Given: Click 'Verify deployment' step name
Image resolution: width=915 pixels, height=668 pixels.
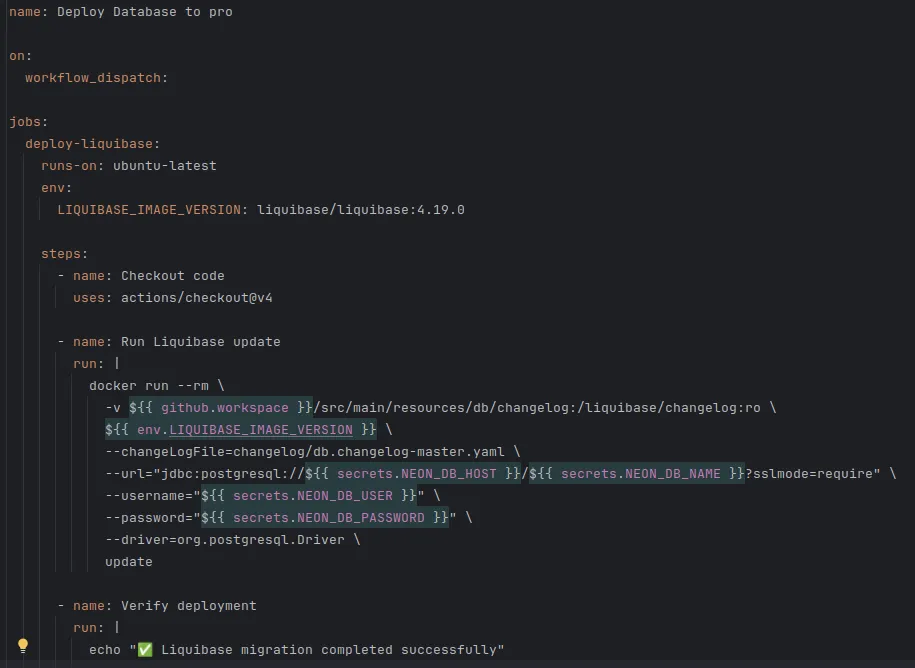Looking at the screenshot, I should [188, 606].
